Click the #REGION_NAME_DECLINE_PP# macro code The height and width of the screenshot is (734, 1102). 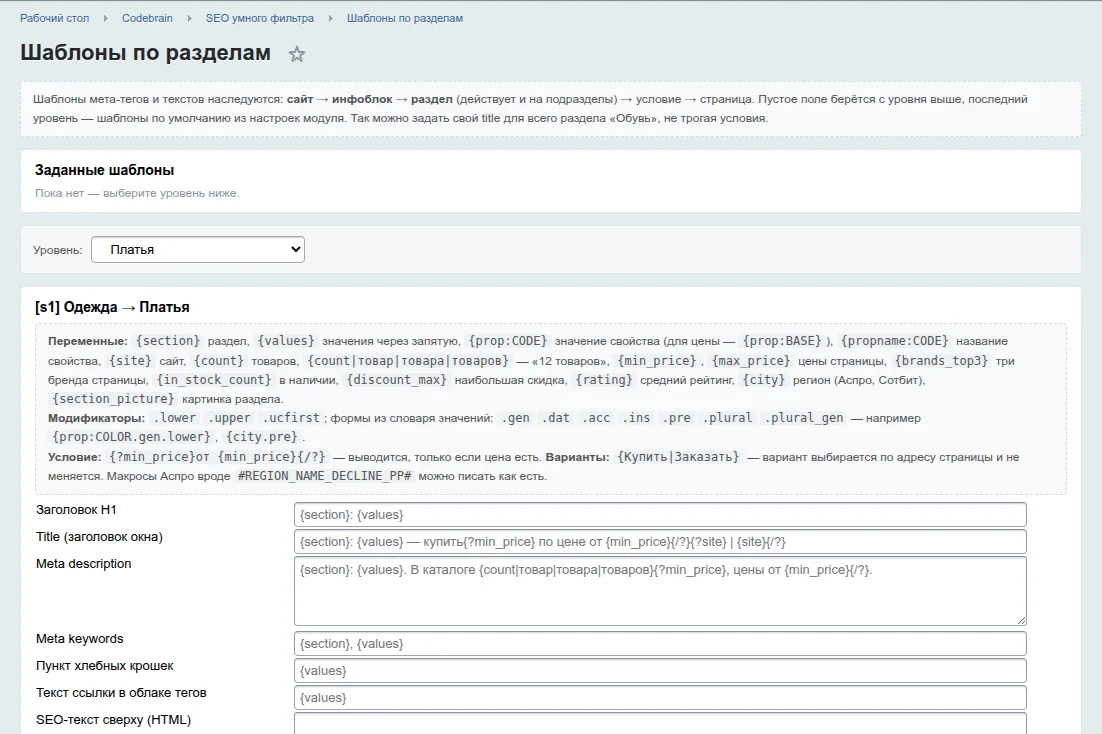click(325, 476)
